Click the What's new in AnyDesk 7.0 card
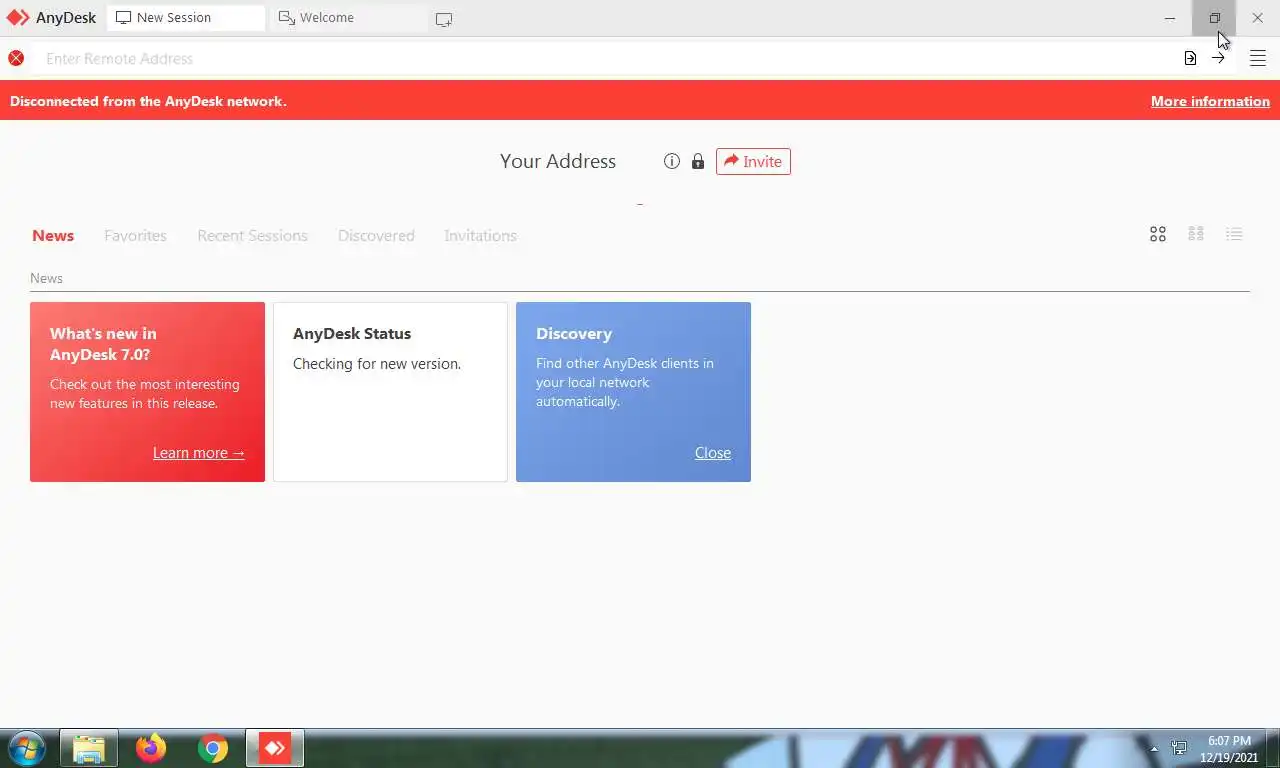This screenshot has width=1280, height=768. tap(147, 392)
